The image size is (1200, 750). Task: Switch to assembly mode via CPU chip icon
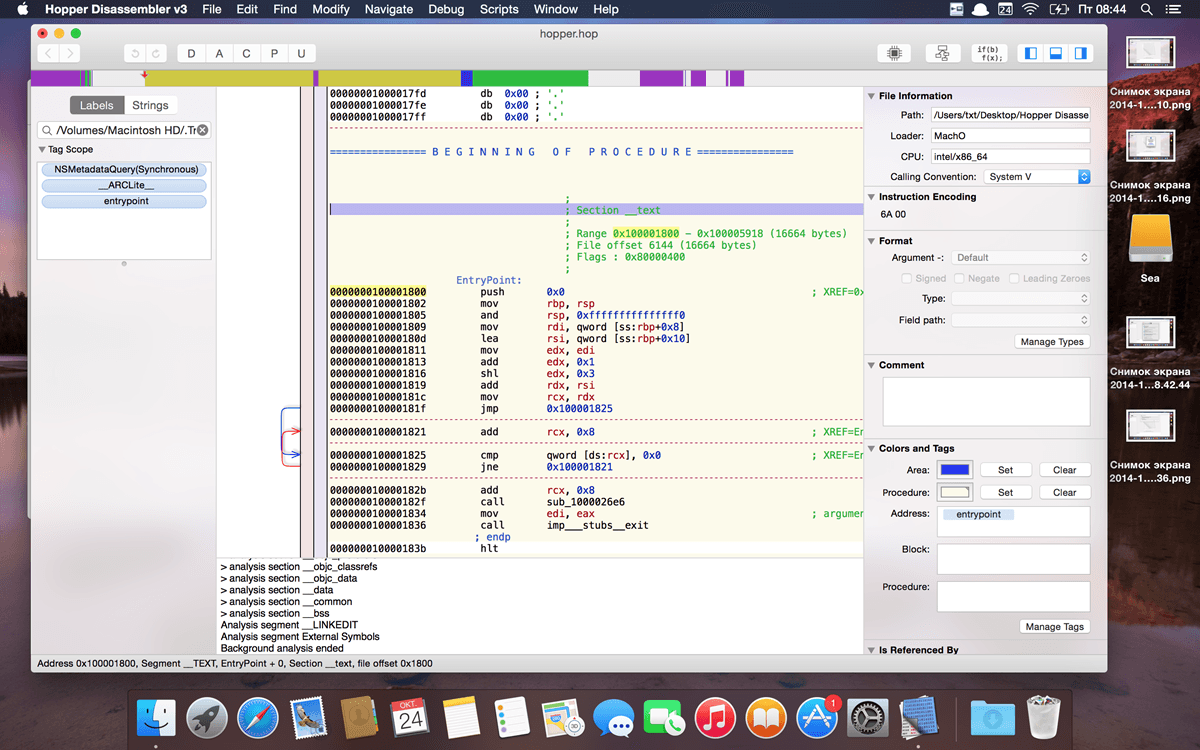coord(894,53)
